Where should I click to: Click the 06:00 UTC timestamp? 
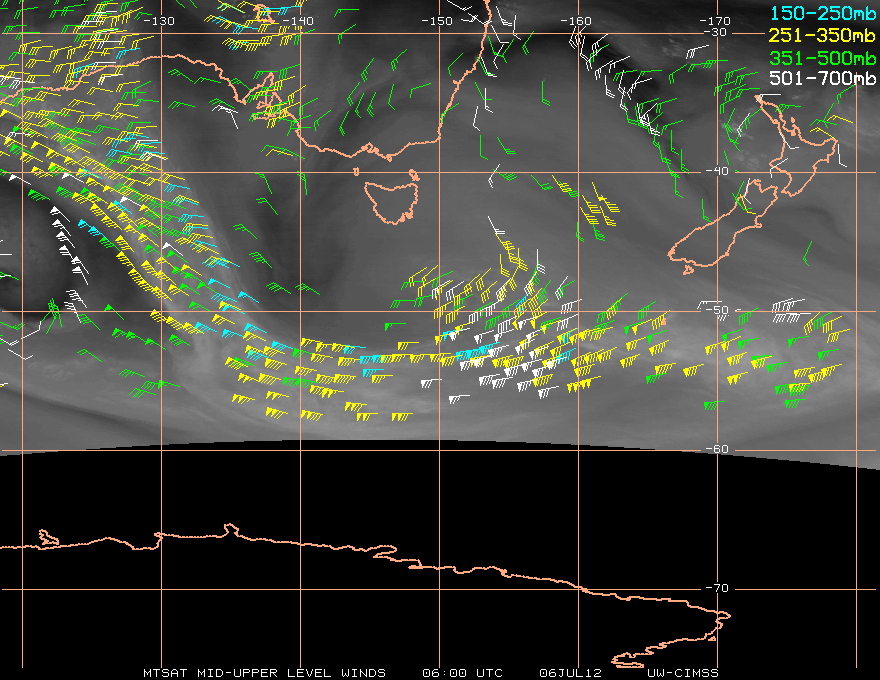coord(462,673)
